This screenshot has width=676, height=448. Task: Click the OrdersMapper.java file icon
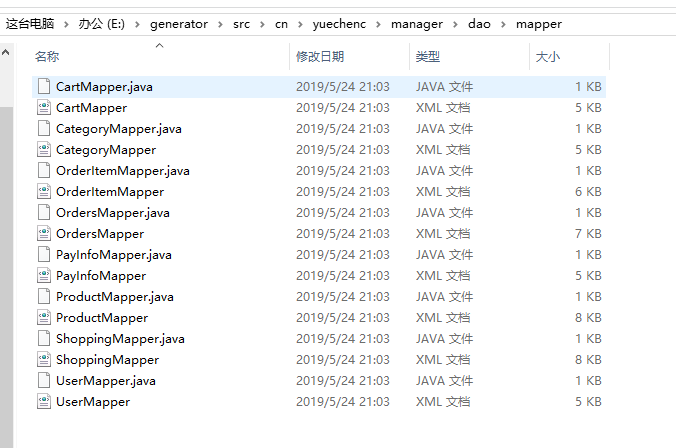(x=44, y=213)
